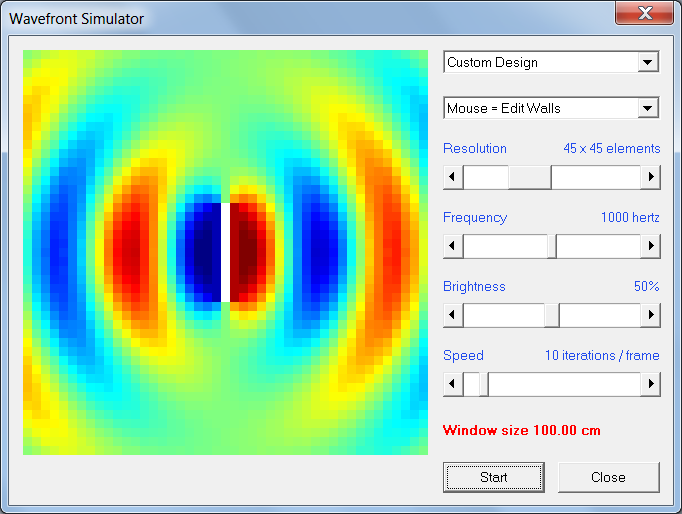
Task: Click the Speed label
Action: (463, 356)
